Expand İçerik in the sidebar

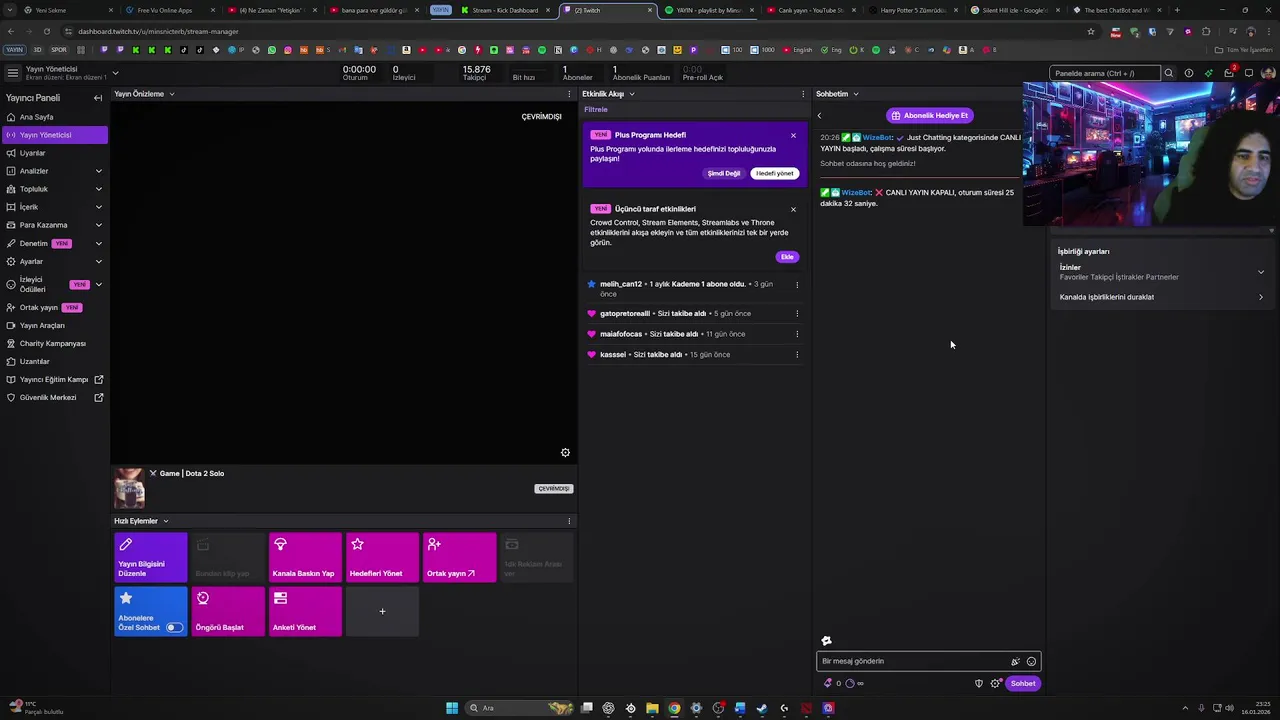pyautogui.click(x=98, y=207)
